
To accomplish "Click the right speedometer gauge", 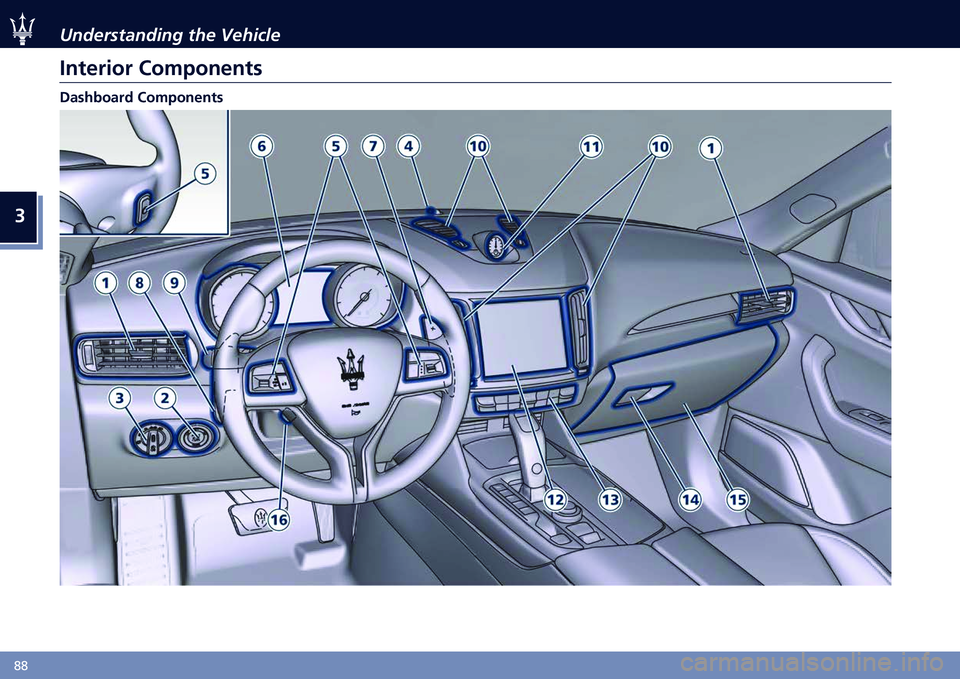I will tap(365, 298).
